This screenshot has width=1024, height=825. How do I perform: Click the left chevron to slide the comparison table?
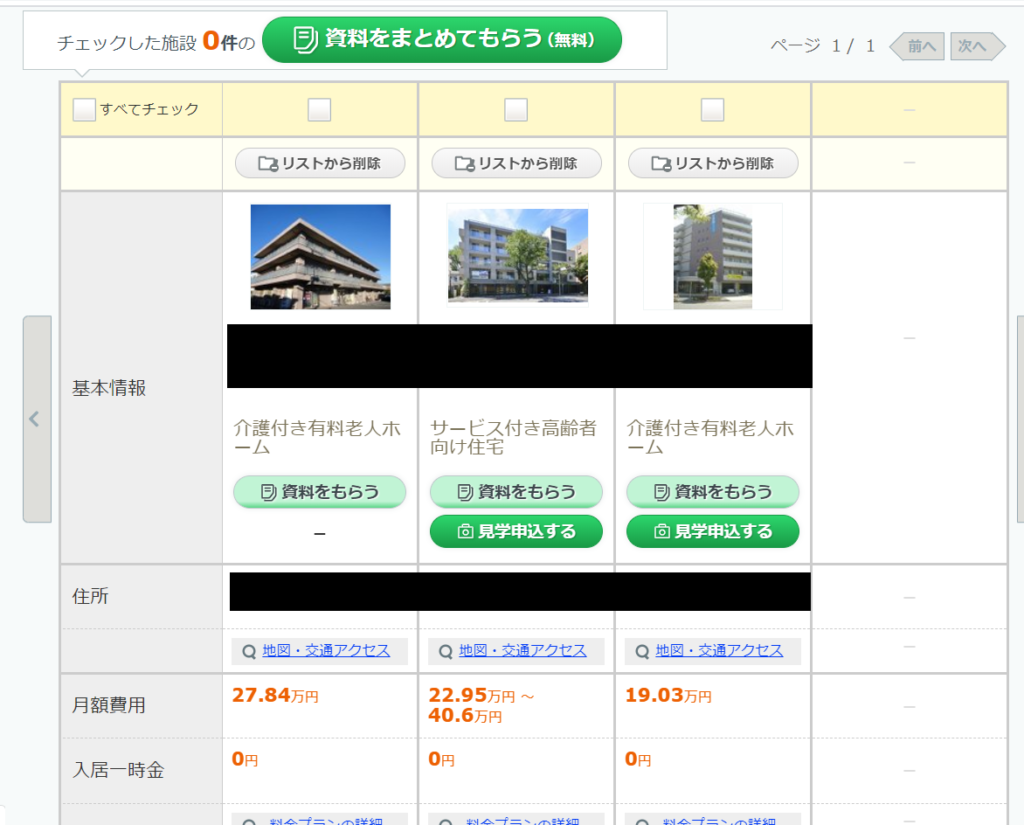coord(37,419)
